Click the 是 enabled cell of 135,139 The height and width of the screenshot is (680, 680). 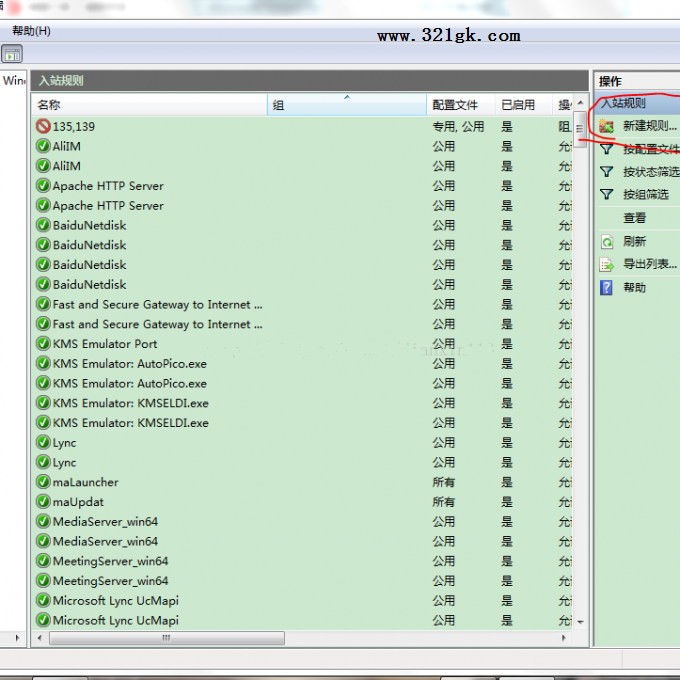pyautogui.click(x=507, y=126)
